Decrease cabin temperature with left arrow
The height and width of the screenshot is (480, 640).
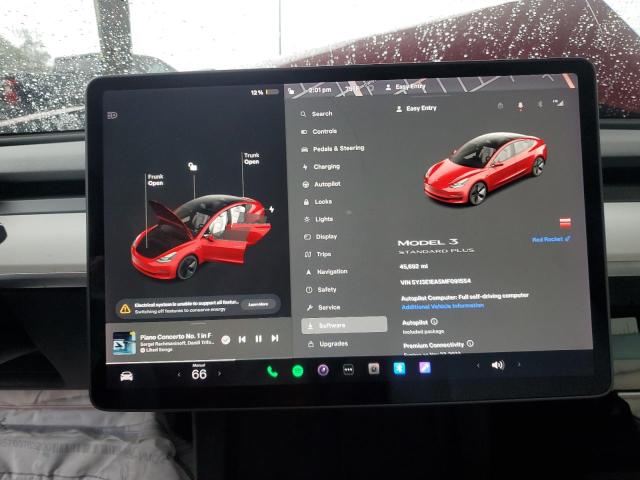[179, 374]
